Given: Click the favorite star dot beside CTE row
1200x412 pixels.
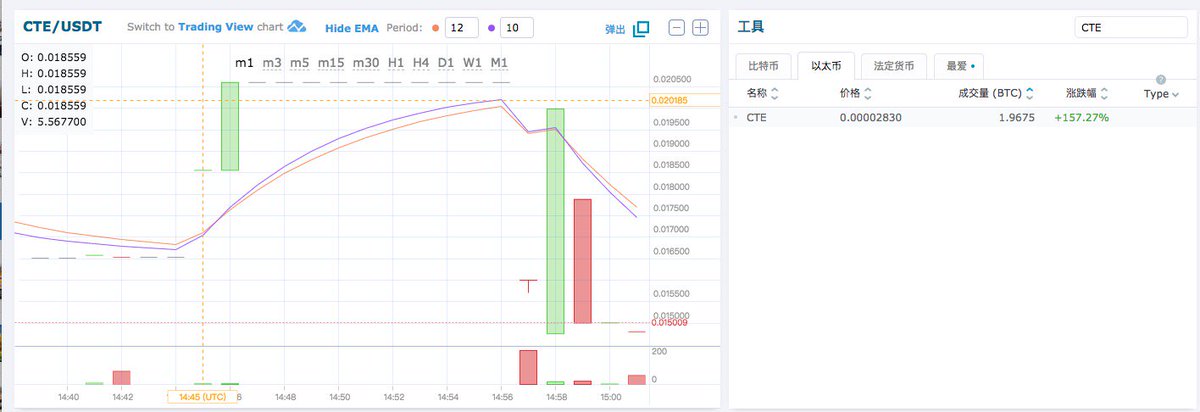Looking at the screenshot, I should pyautogui.click(x=737, y=118).
